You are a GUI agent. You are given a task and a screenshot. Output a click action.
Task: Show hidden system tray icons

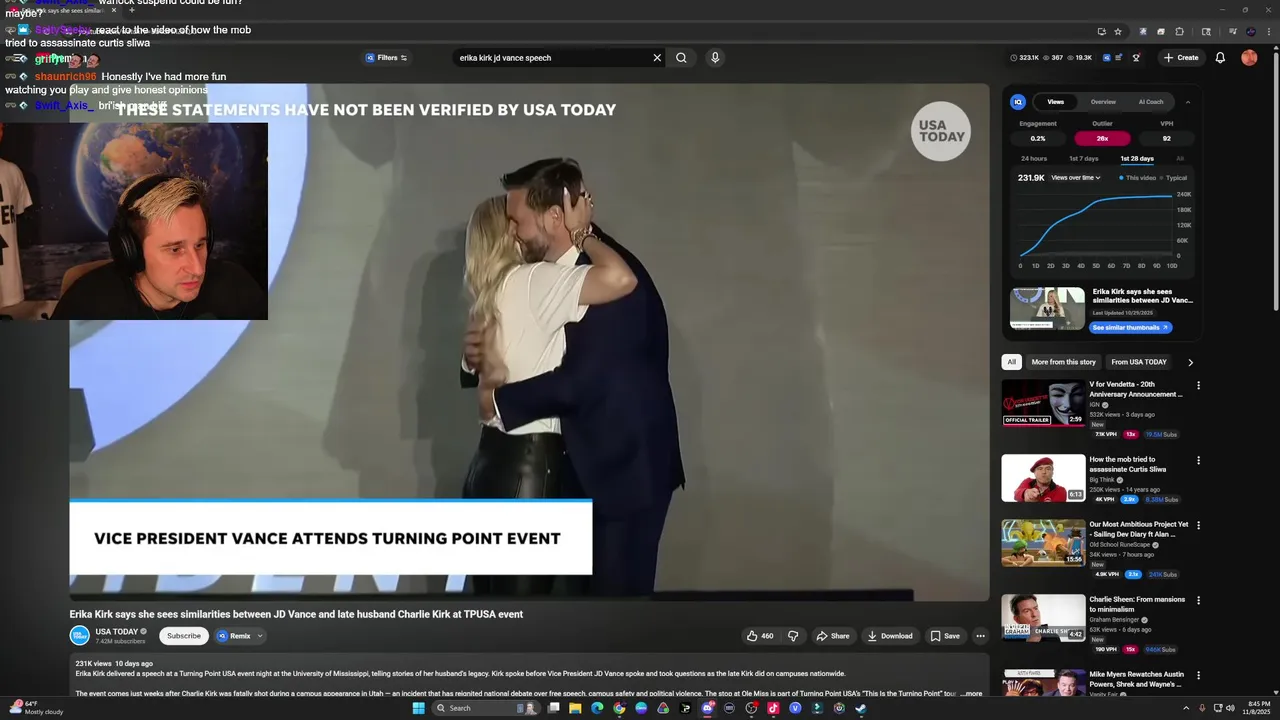(x=1188, y=708)
